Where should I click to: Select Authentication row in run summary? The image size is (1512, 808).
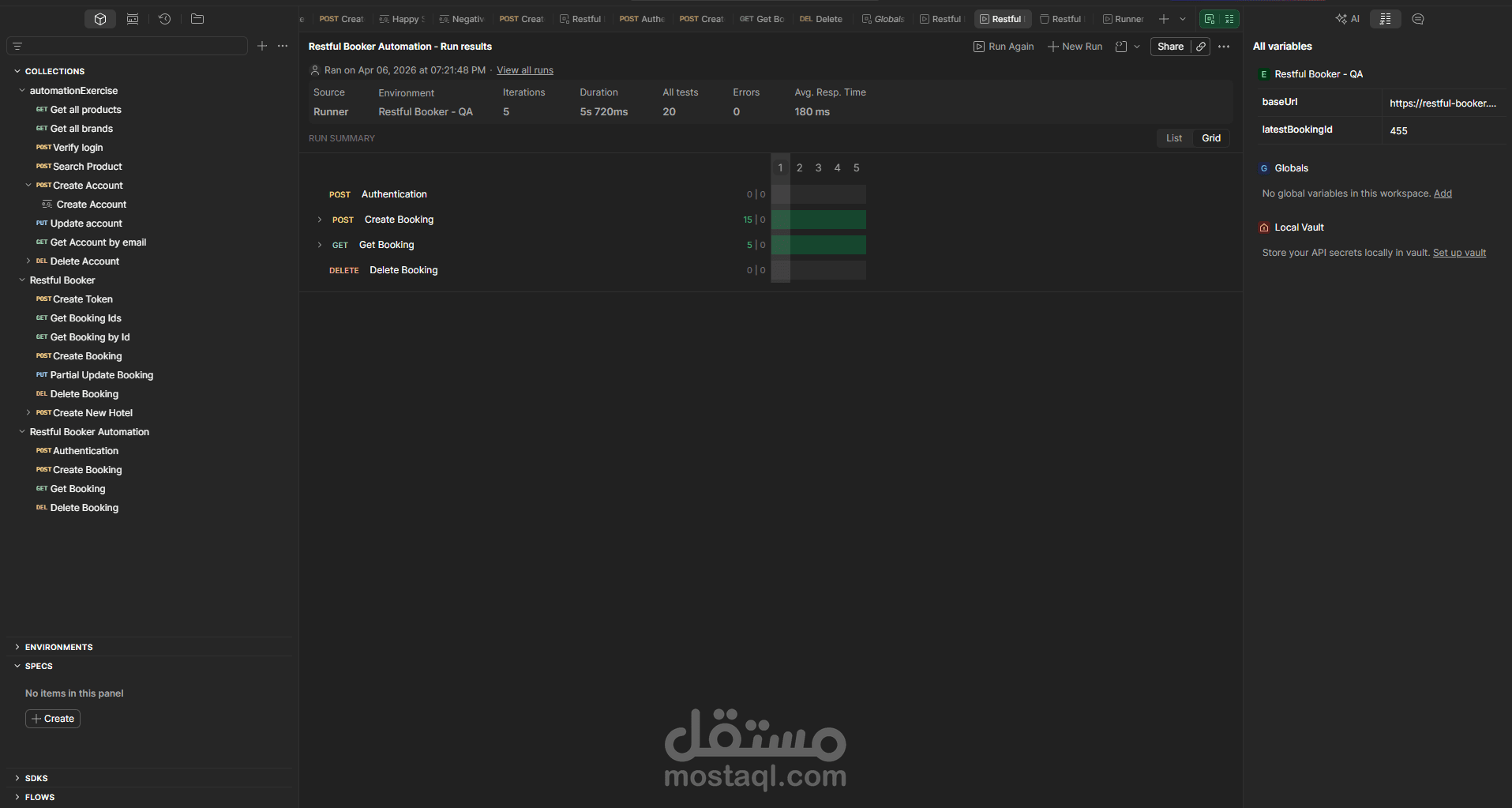394,194
